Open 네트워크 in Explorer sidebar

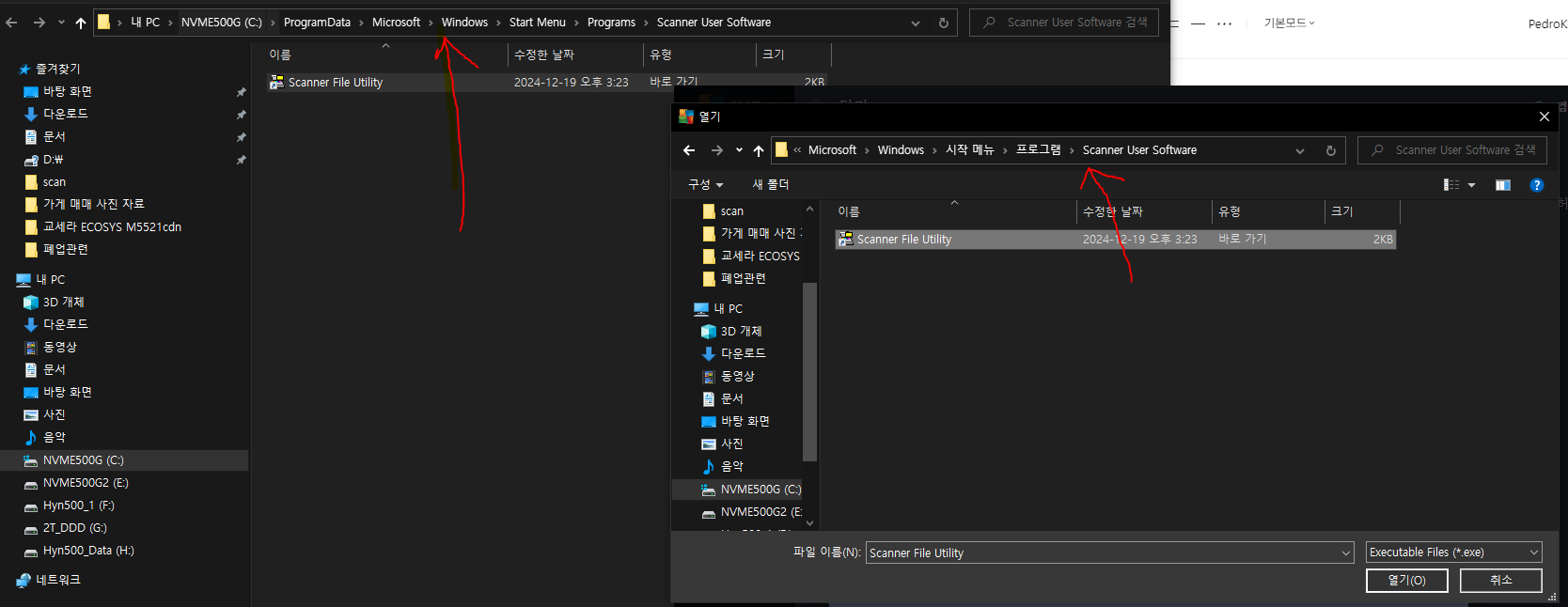tap(57, 580)
